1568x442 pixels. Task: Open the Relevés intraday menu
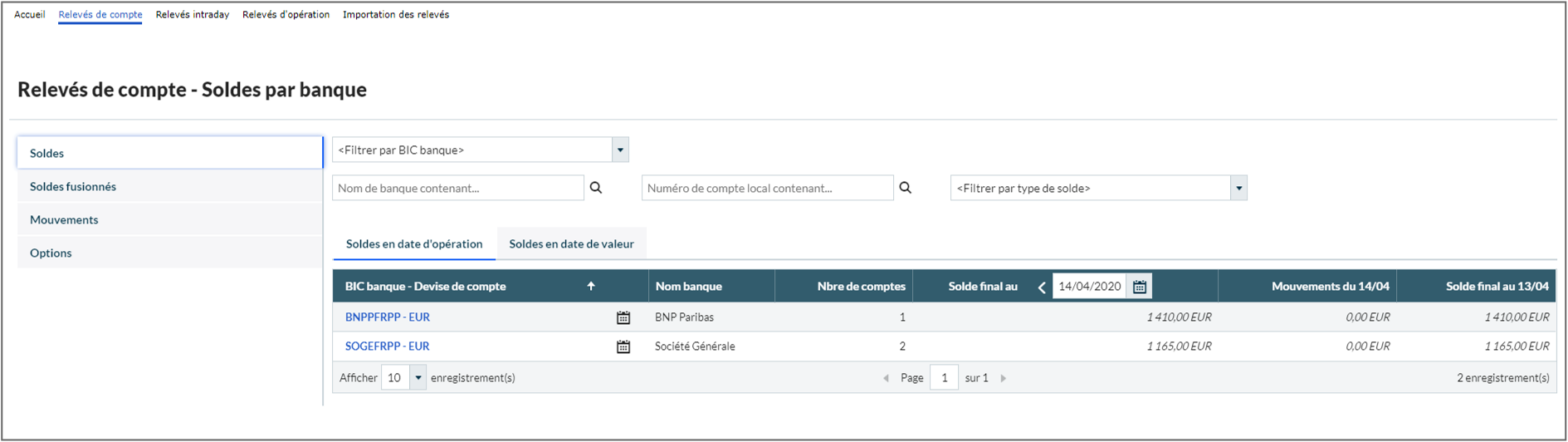(193, 14)
